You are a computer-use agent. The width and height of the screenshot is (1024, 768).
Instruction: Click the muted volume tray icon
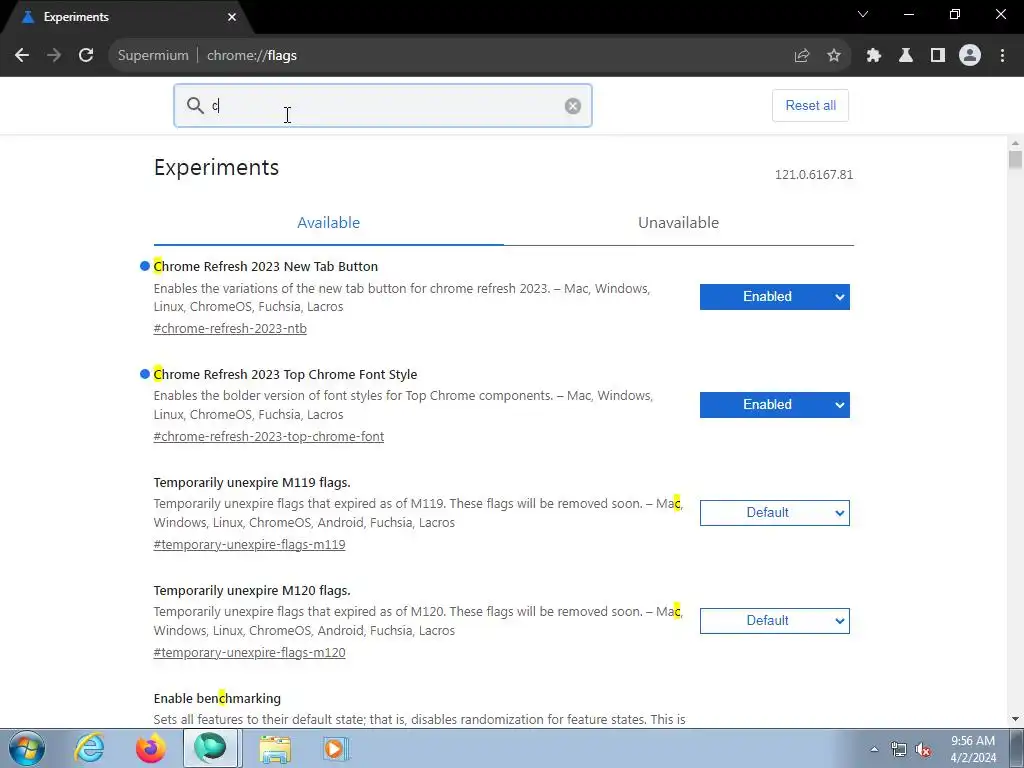(x=923, y=750)
